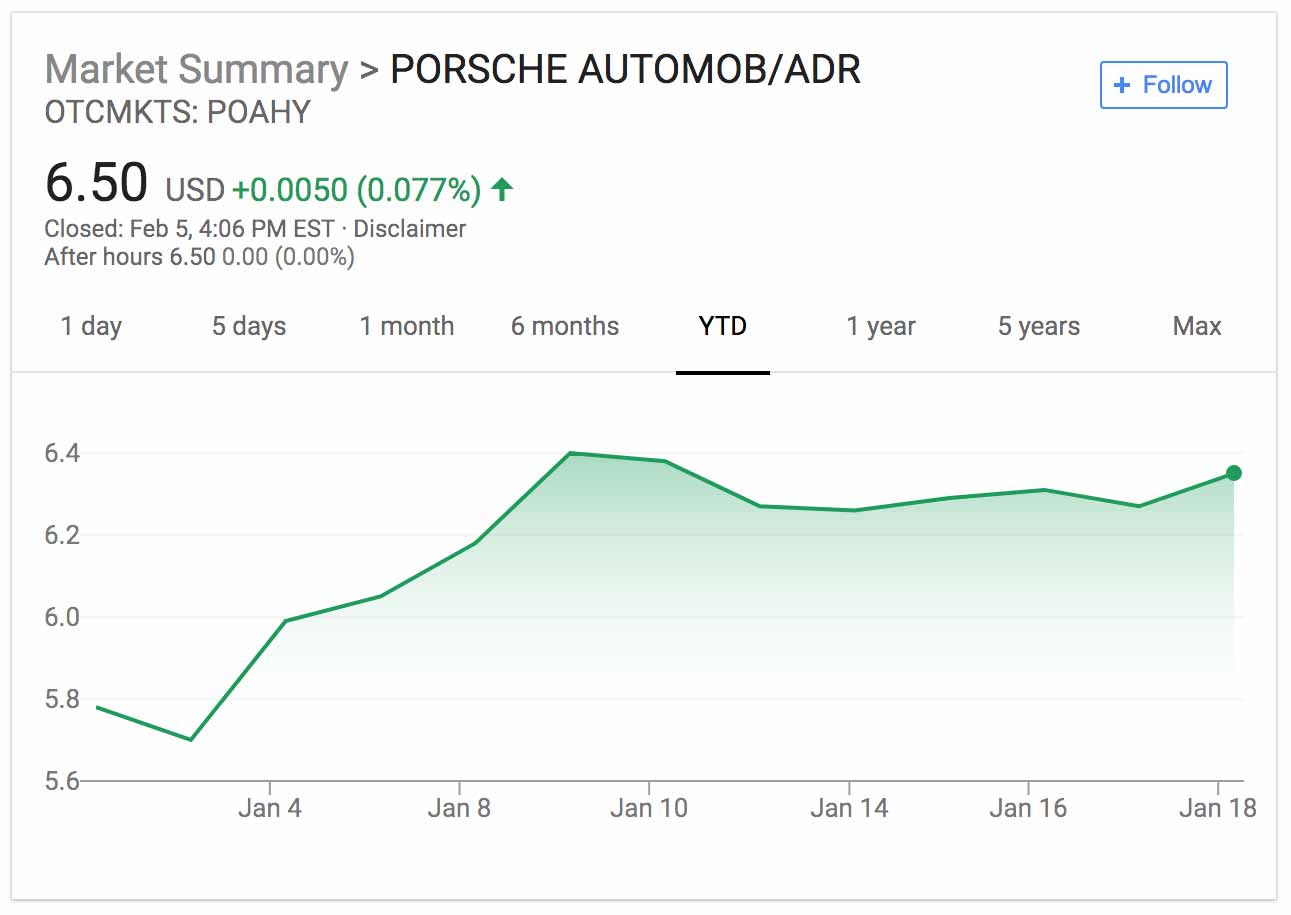View the 1 year range
The width and height of the screenshot is (1291, 915).
pyautogui.click(x=881, y=327)
